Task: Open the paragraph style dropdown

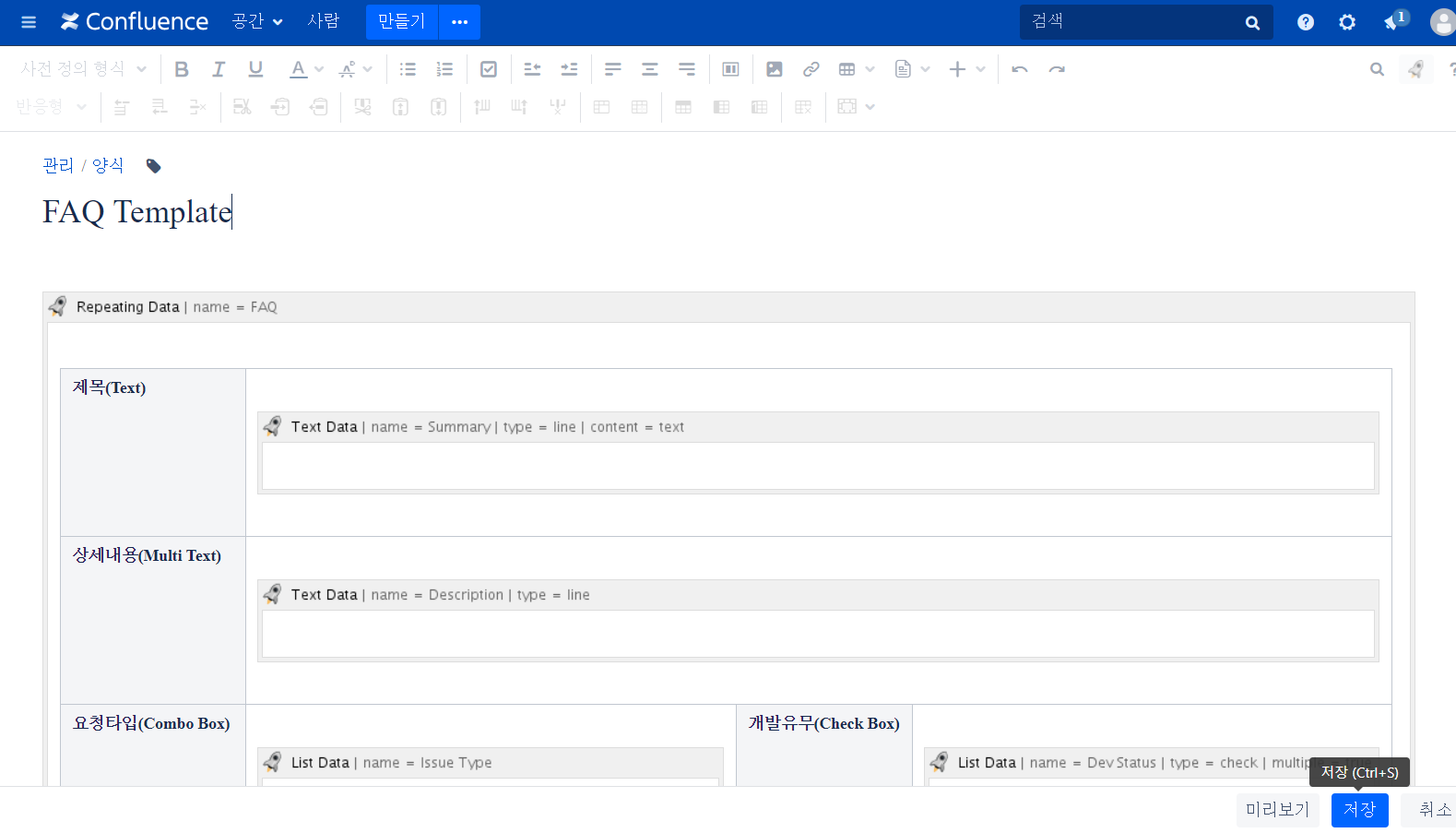Action: click(x=83, y=69)
